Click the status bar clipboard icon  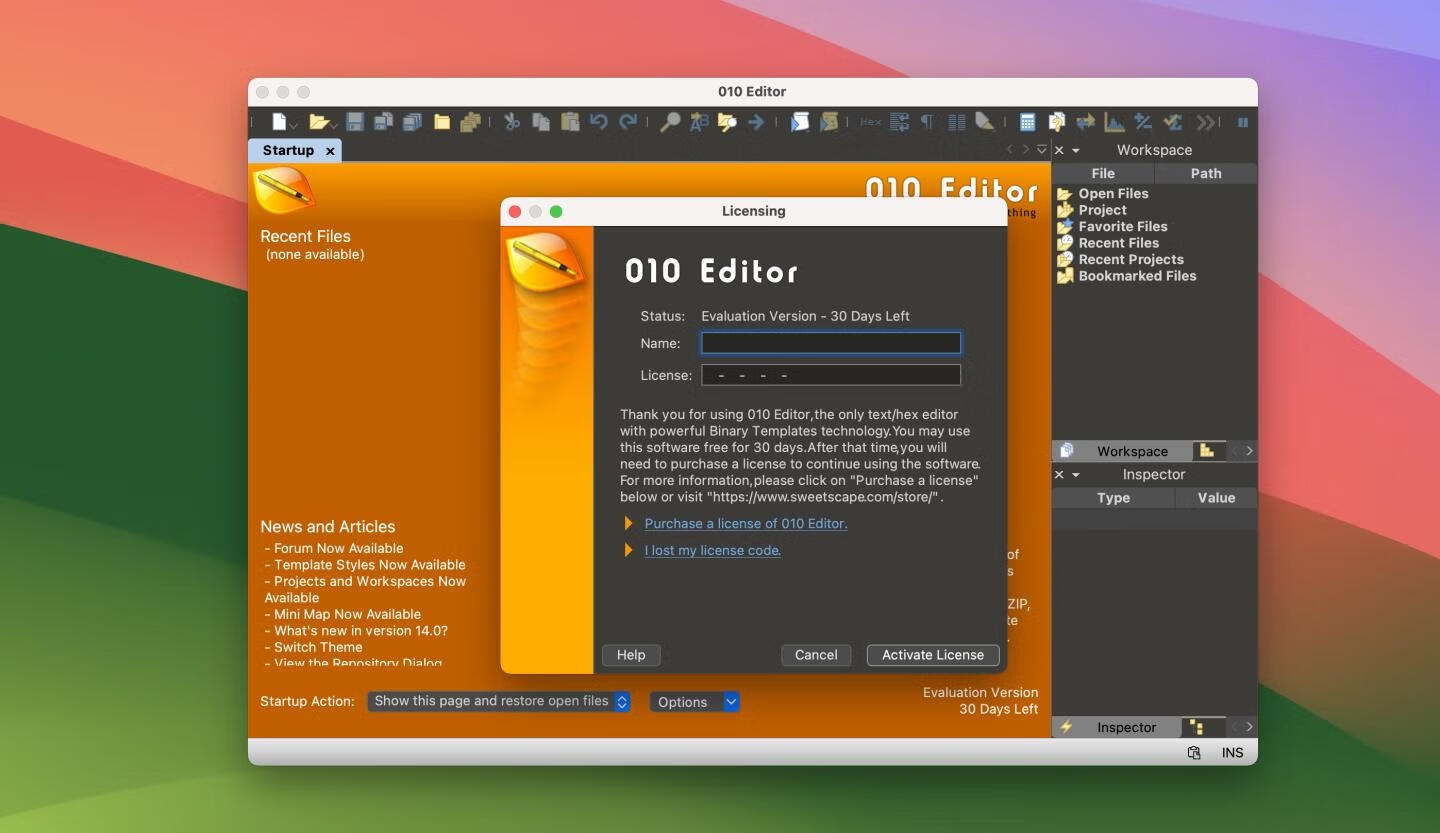[x=1194, y=753]
